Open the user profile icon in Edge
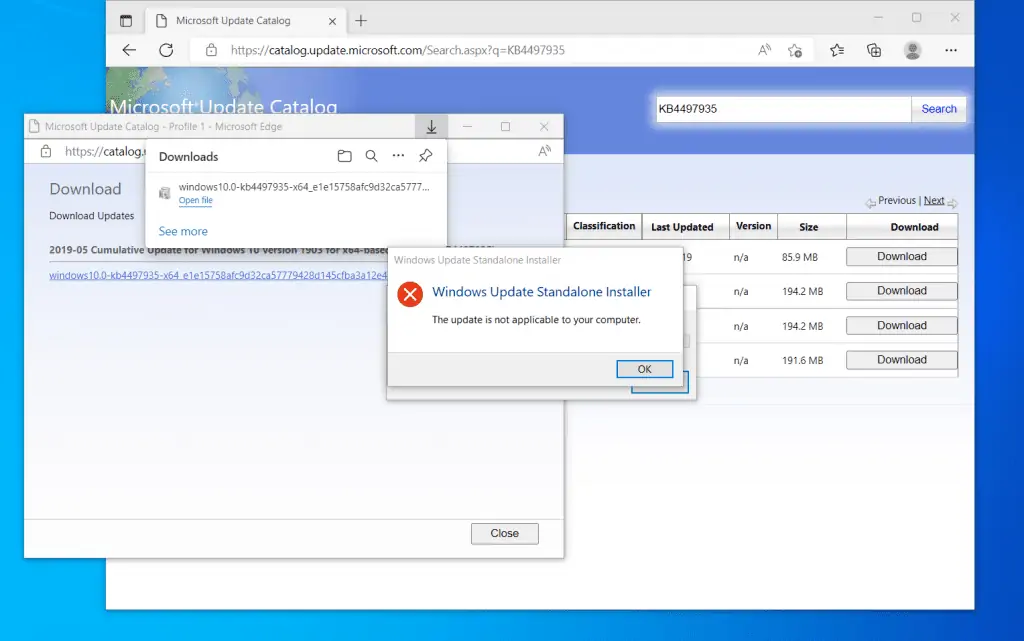This screenshot has width=1024, height=641. click(912, 50)
